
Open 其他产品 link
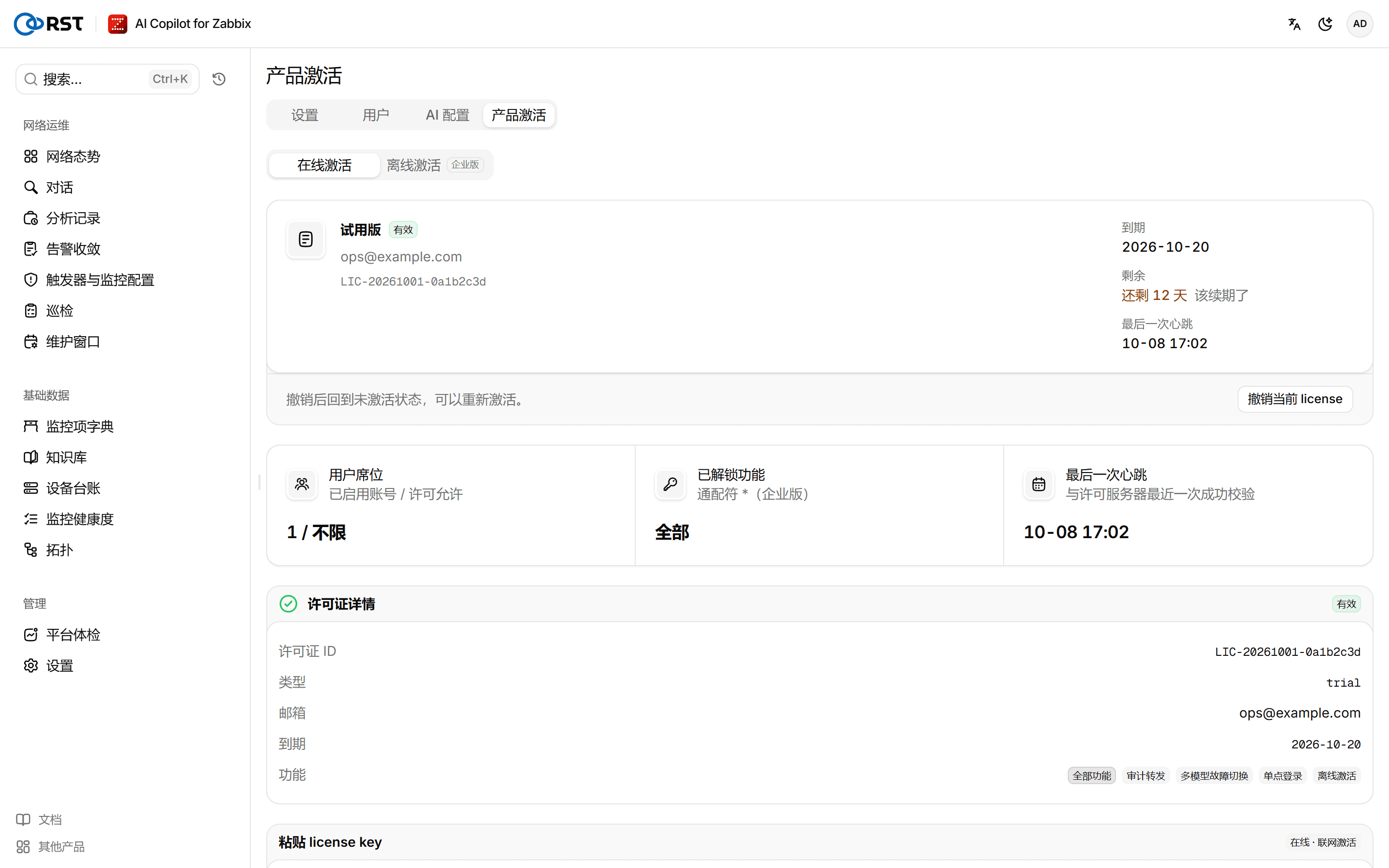point(51,846)
